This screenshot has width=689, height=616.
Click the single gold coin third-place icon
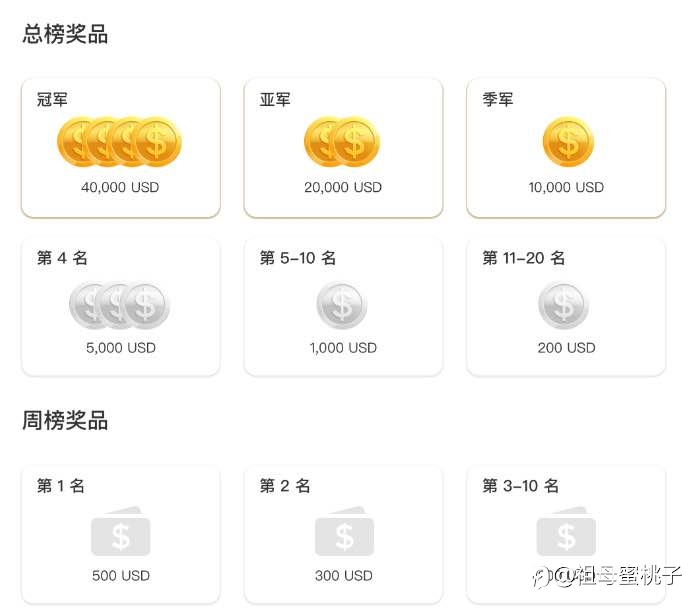click(568, 142)
